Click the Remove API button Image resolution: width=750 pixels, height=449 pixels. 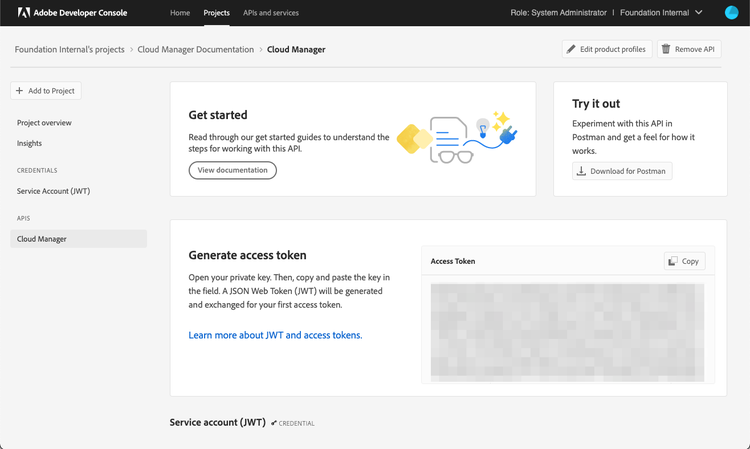(689, 49)
